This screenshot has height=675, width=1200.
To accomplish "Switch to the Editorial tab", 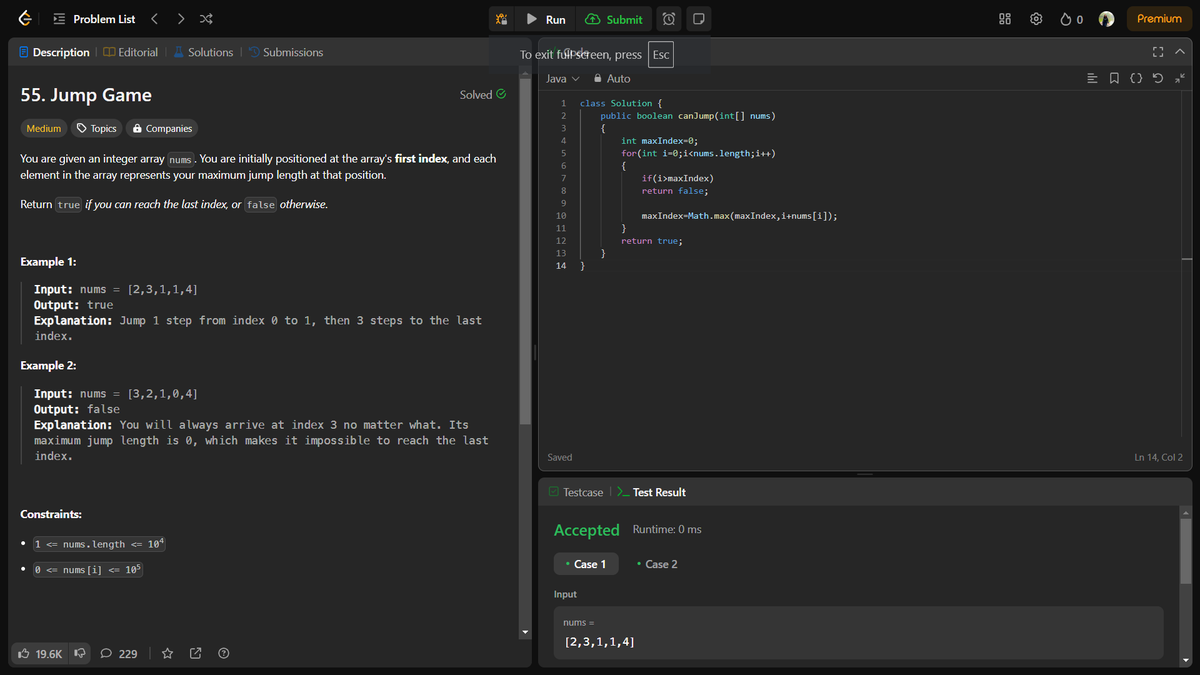I will click(x=131, y=52).
